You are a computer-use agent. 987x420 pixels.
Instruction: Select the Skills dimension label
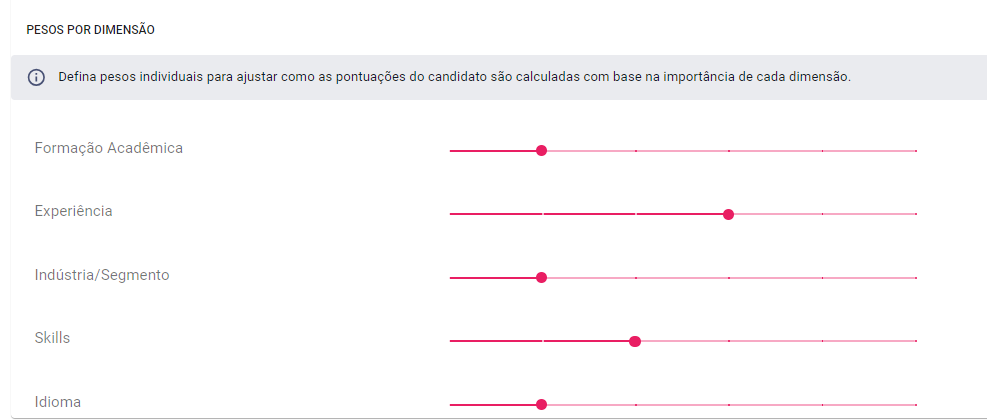point(52,338)
